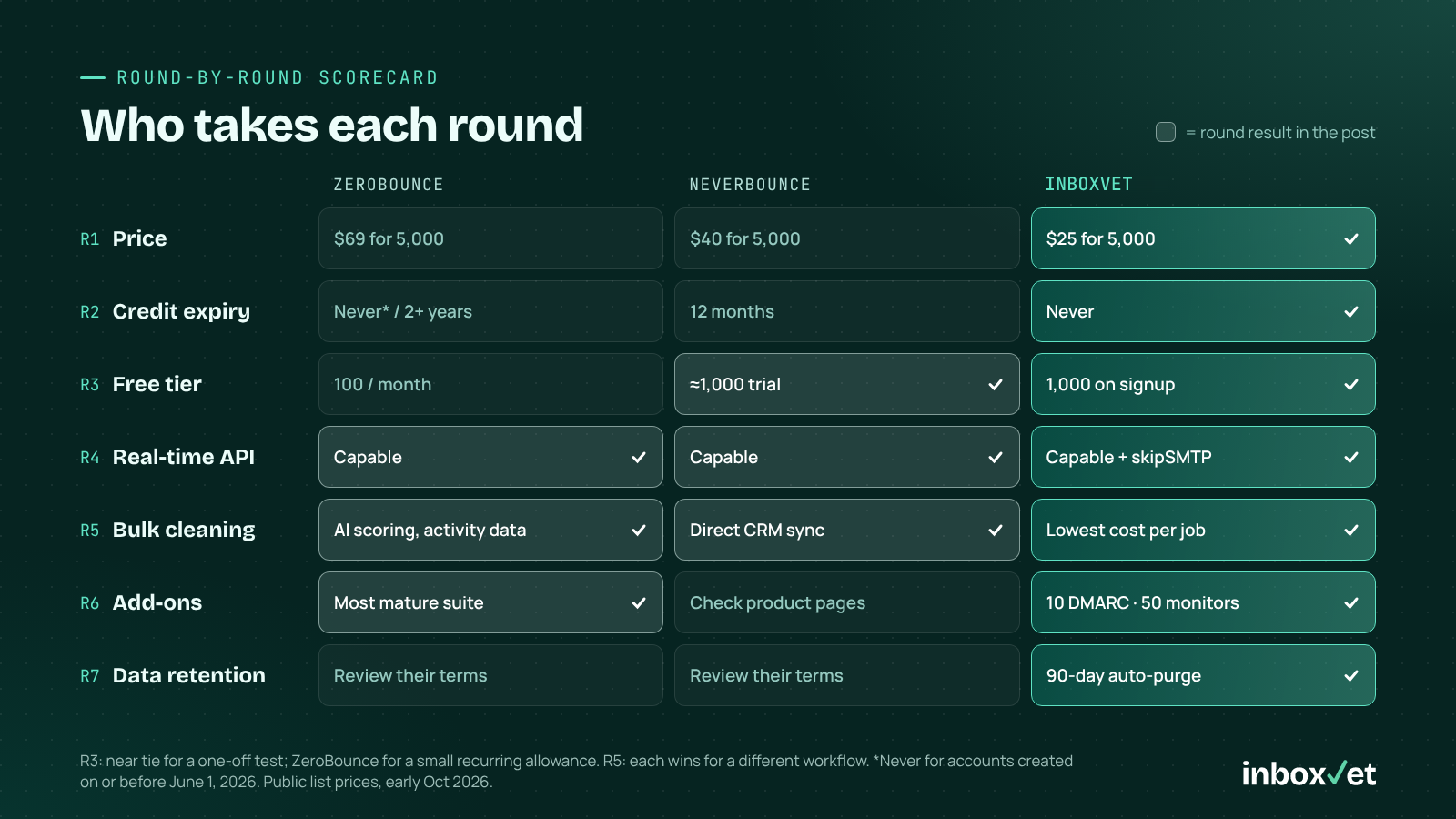Click the R6 Add-ons row label
Screen dimensions: 1456x819
(x=141, y=602)
